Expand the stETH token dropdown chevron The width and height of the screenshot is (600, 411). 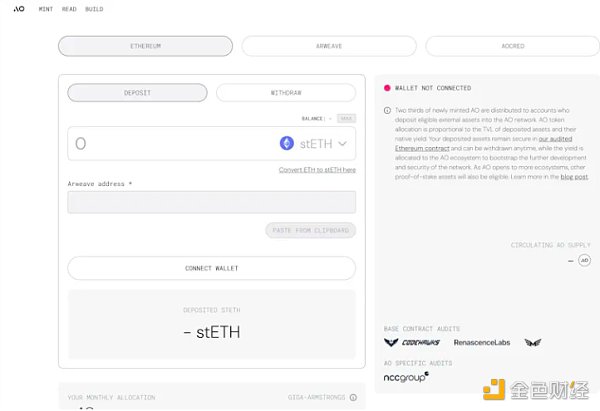click(342, 144)
